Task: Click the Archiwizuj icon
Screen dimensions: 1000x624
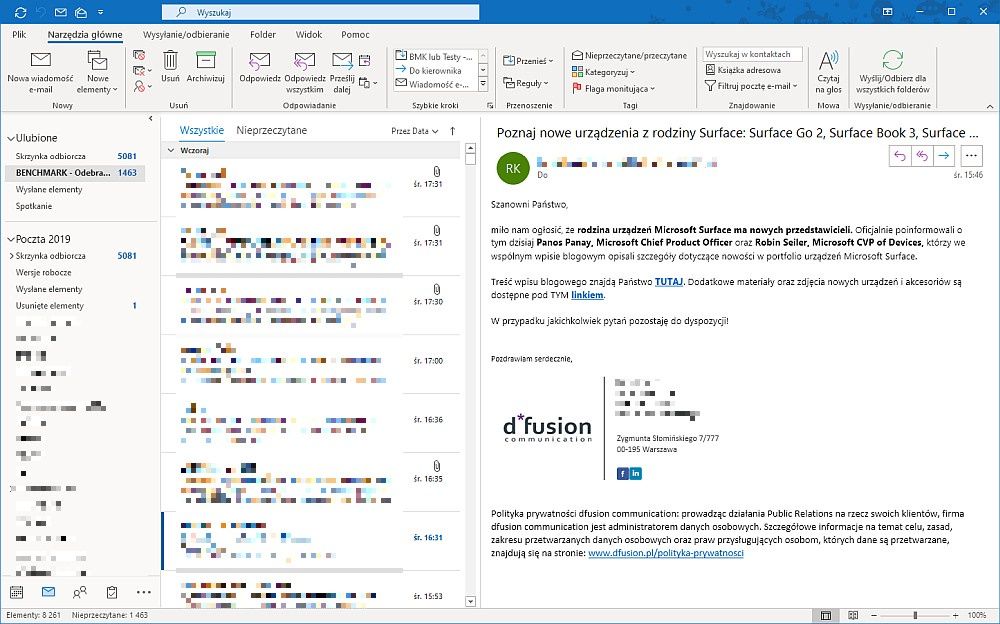Action: click(x=205, y=60)
